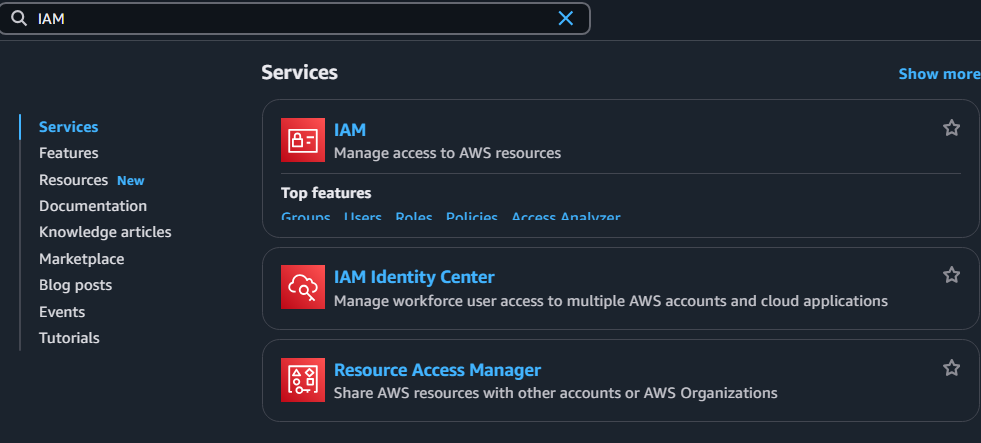Select Features in the left sidebar
The width and height of the screenshot is (981, 443).
pyautogui.click(x=68, y=153)
